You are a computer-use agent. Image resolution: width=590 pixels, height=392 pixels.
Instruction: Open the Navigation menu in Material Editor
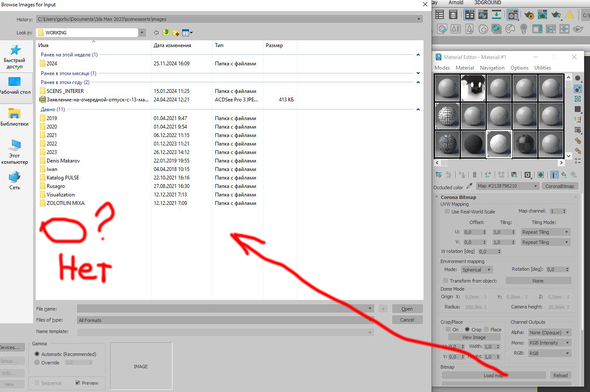click(x=492, y=68)
